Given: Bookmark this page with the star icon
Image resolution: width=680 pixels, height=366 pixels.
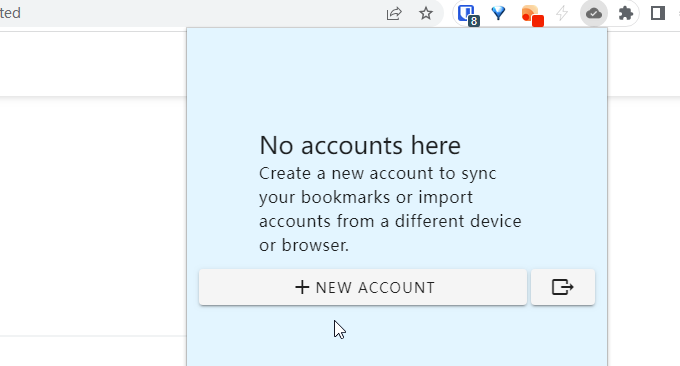Looking at the screenshot, I should pos(426,13).
